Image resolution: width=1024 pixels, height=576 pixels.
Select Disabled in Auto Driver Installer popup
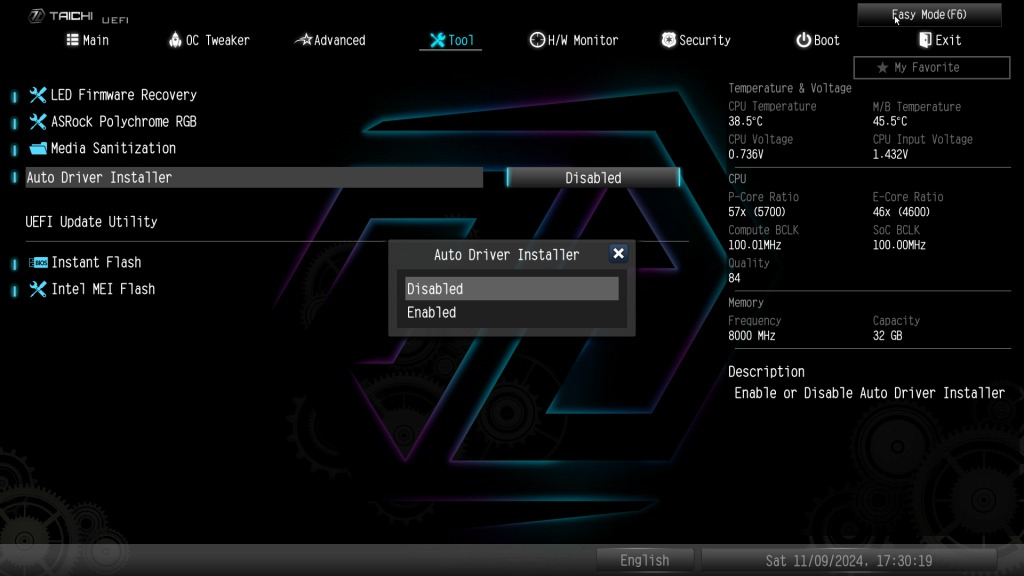click(x=511, y=289)
